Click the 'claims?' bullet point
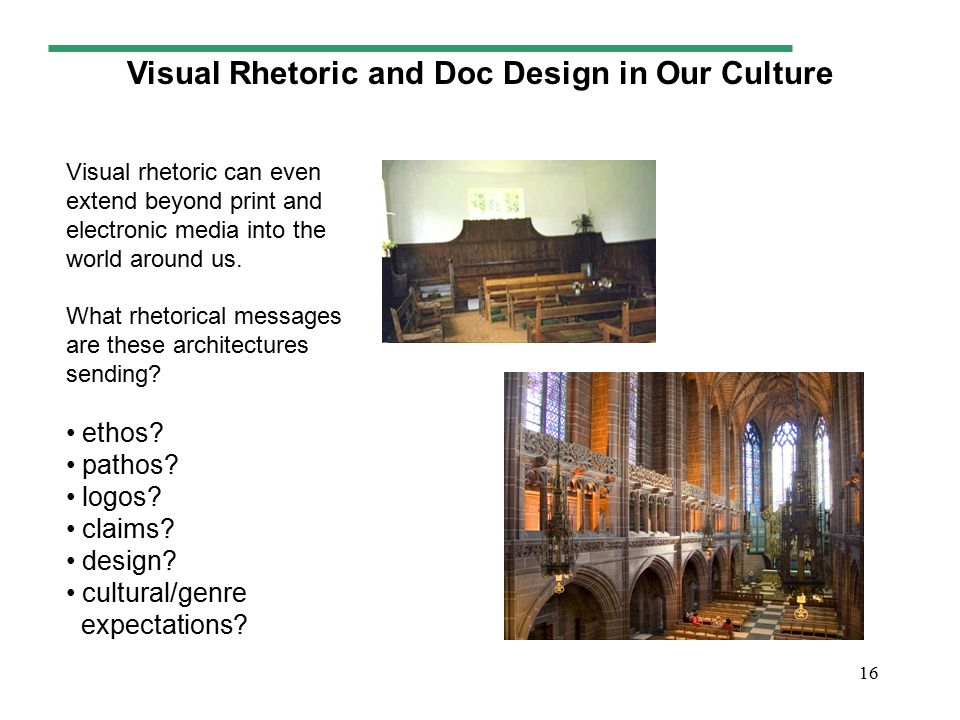The height and width of the screenshot is (720, 960). coord(121,529)
